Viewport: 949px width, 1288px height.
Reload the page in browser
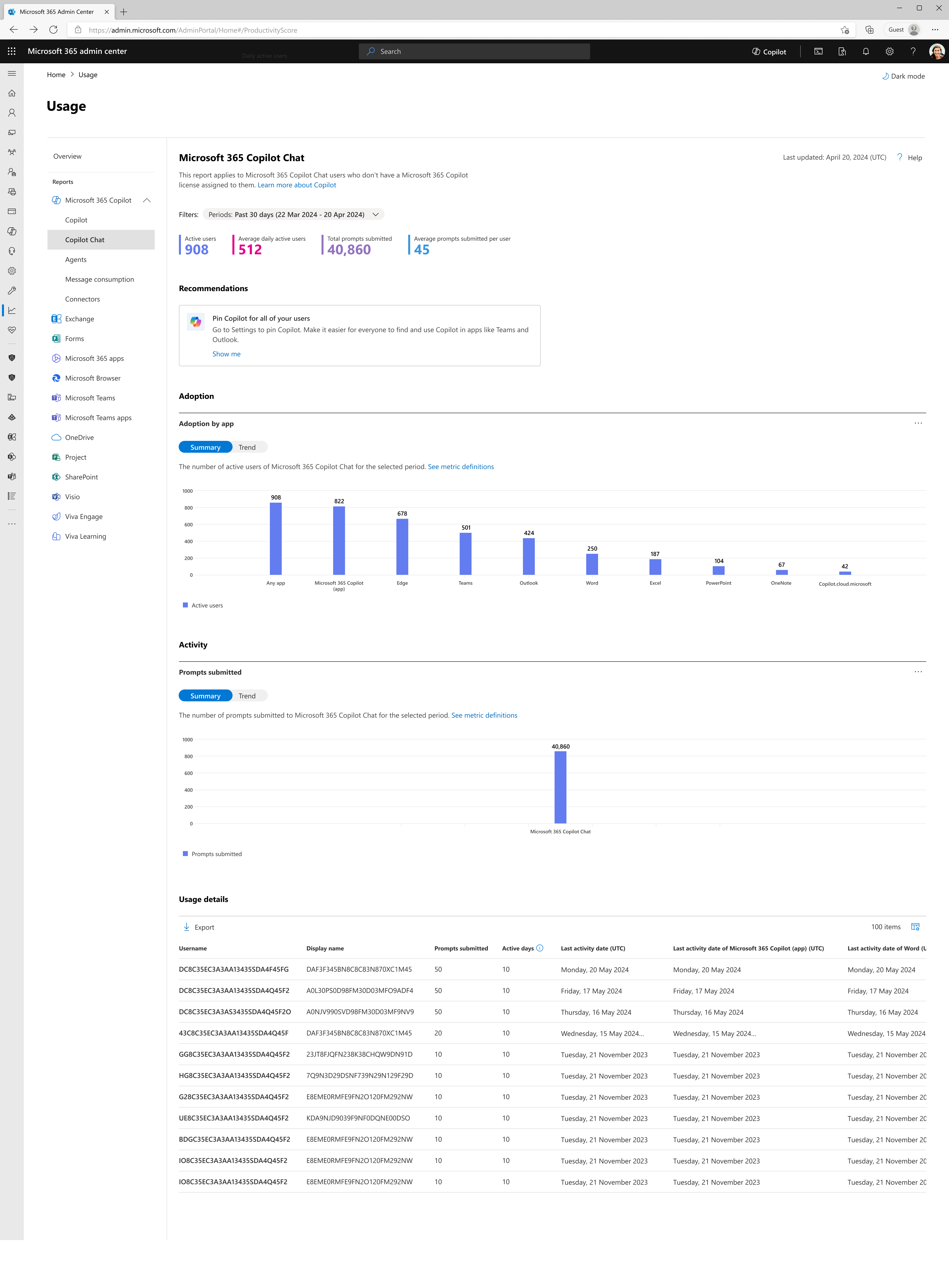tap(53, 30)
